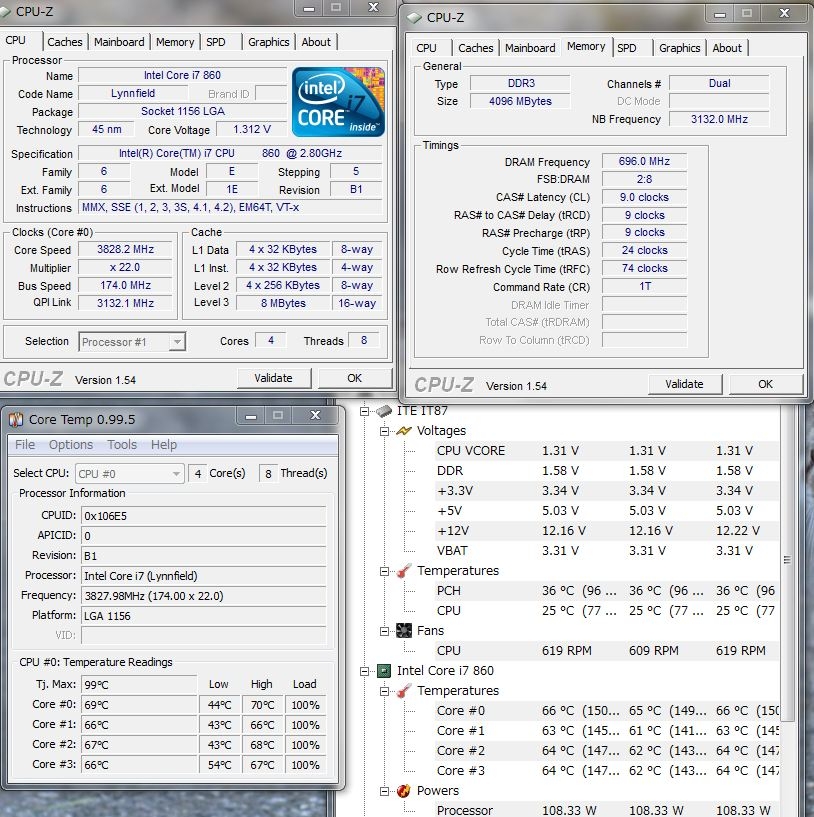
Task: Click the Tj. Max field showing 99°C
Action: [x=139, y=685]
